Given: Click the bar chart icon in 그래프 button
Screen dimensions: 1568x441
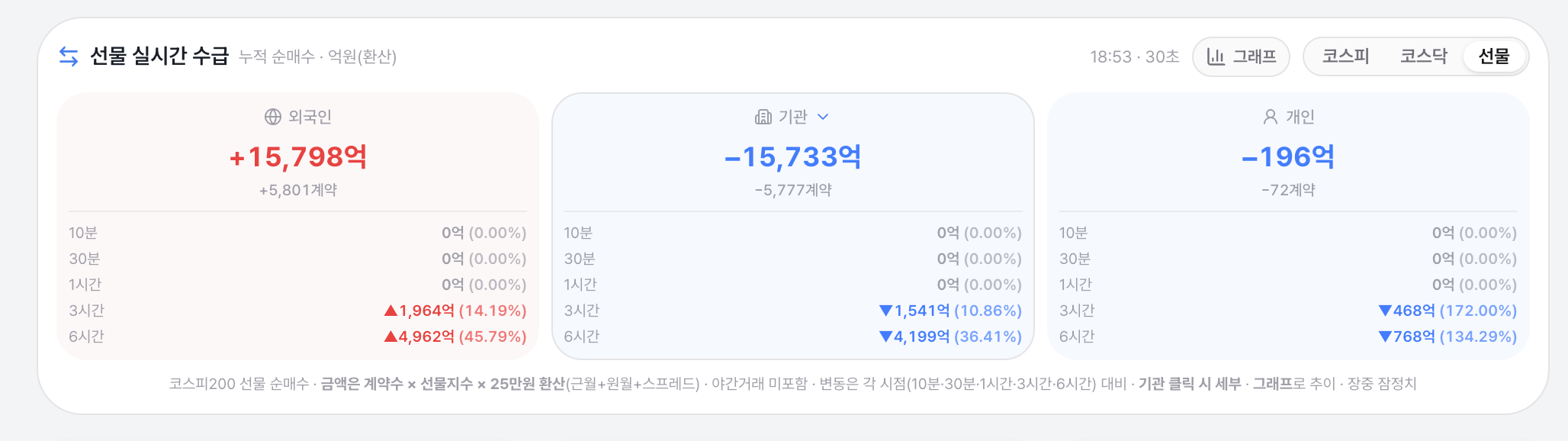Looking at the screenshot, I should 1216,56.
